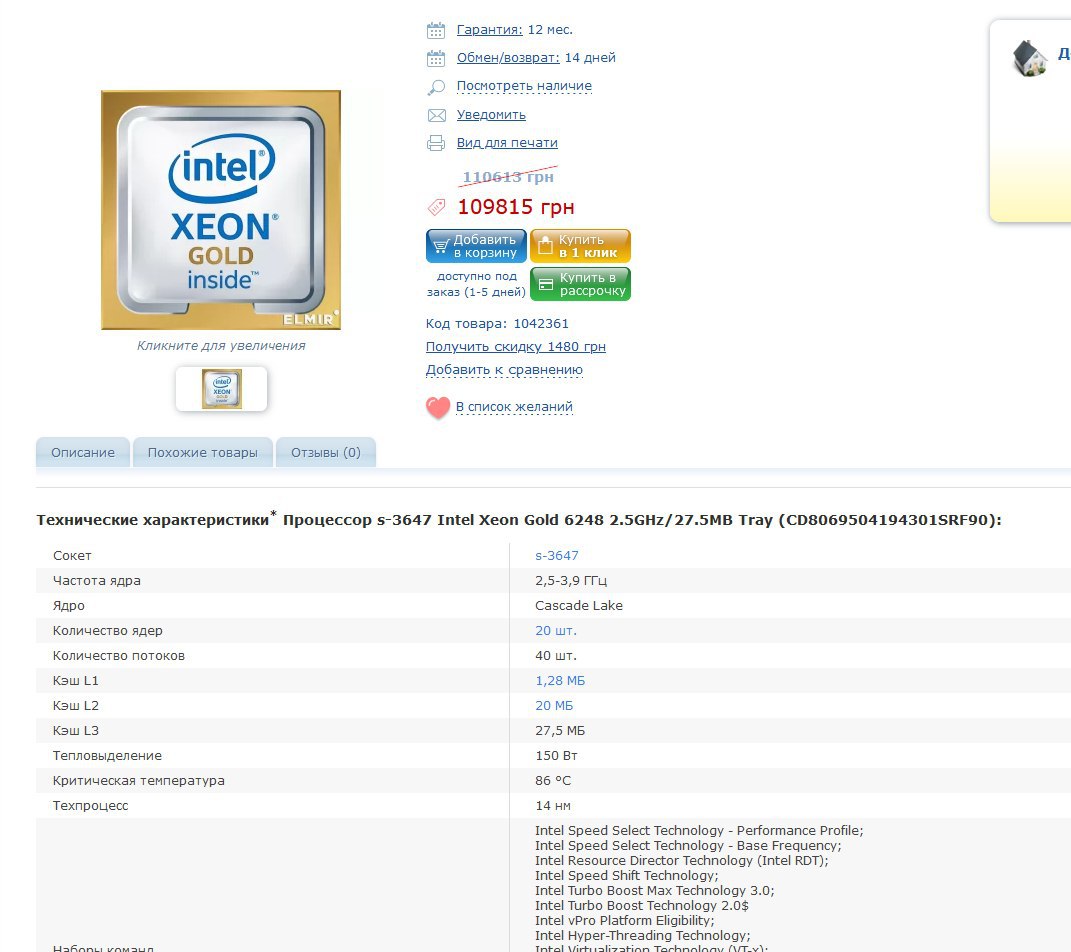Open the Гарантия link

(x=490, y=30)
